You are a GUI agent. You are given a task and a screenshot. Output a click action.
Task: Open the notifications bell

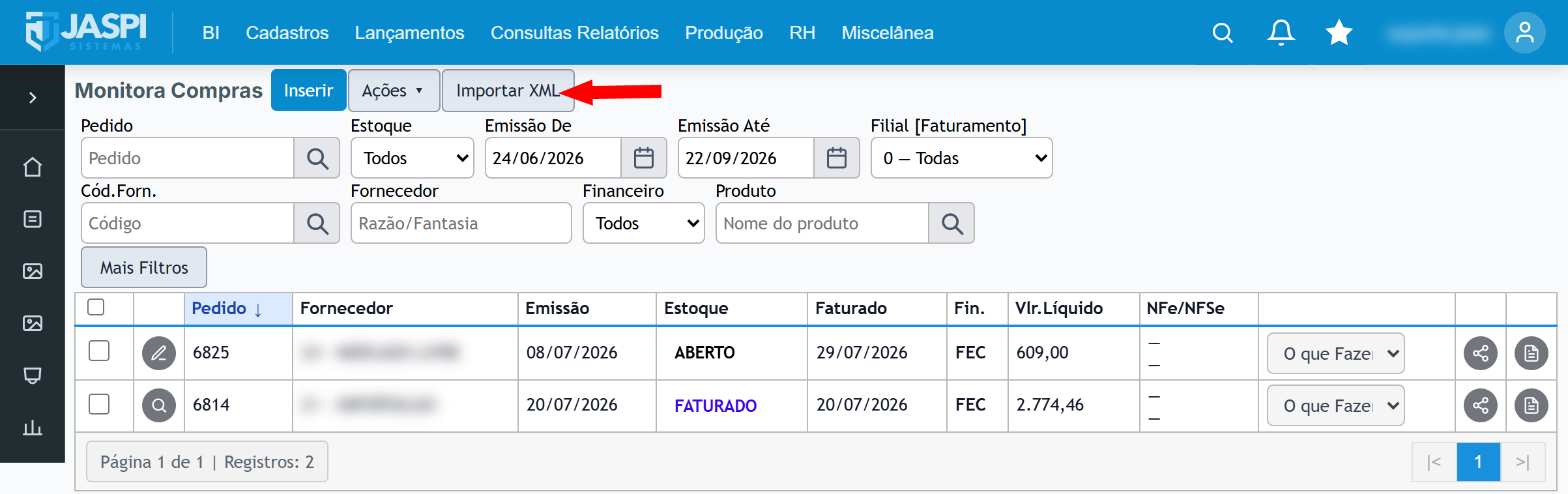[1281, 33]
